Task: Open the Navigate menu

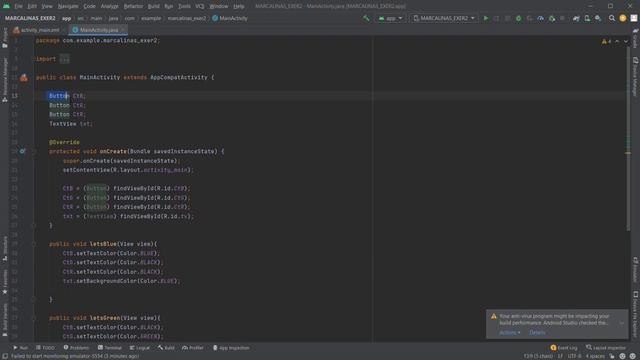Action: (68, 6)
